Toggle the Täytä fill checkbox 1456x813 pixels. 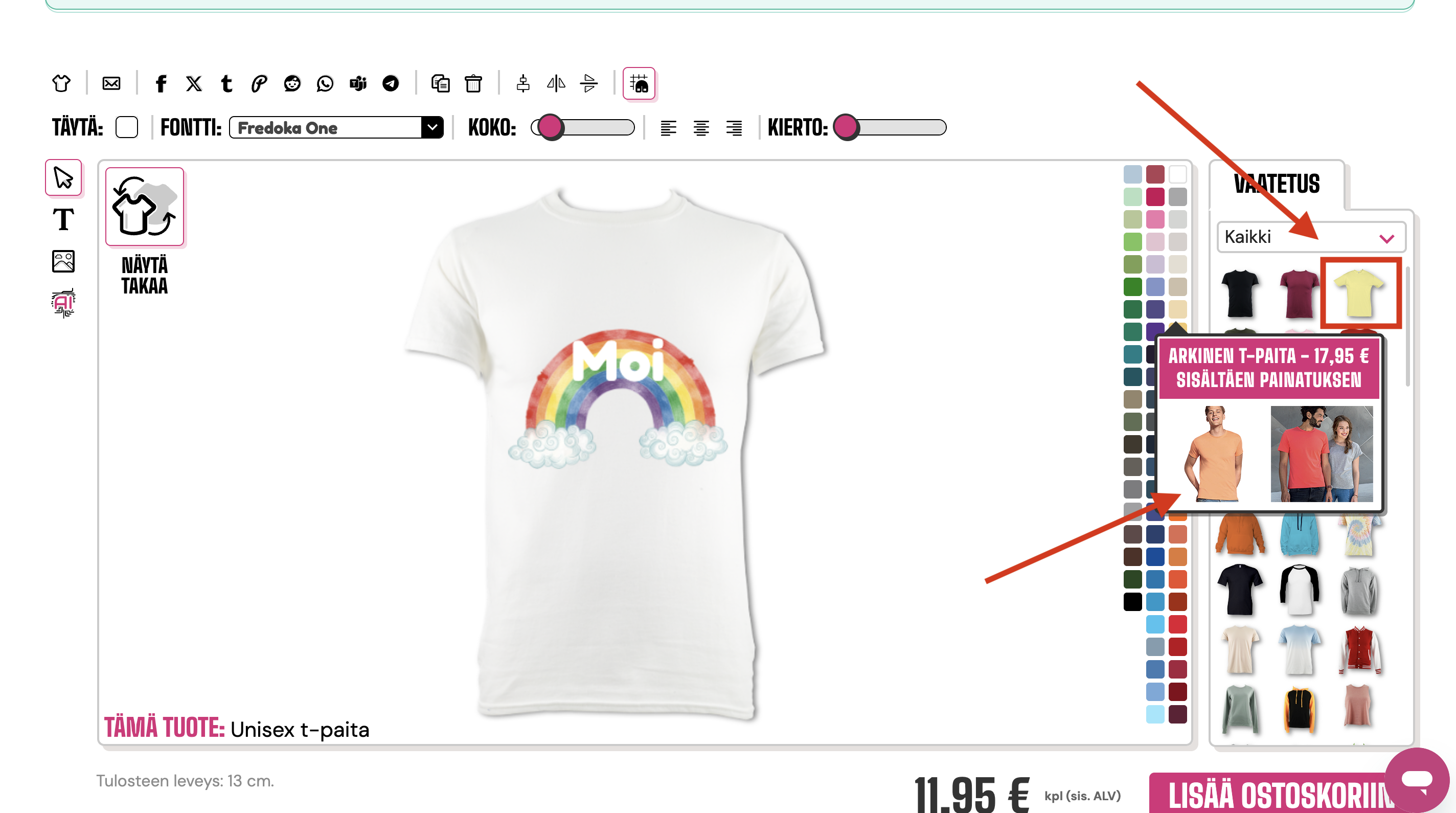point(127,127)
